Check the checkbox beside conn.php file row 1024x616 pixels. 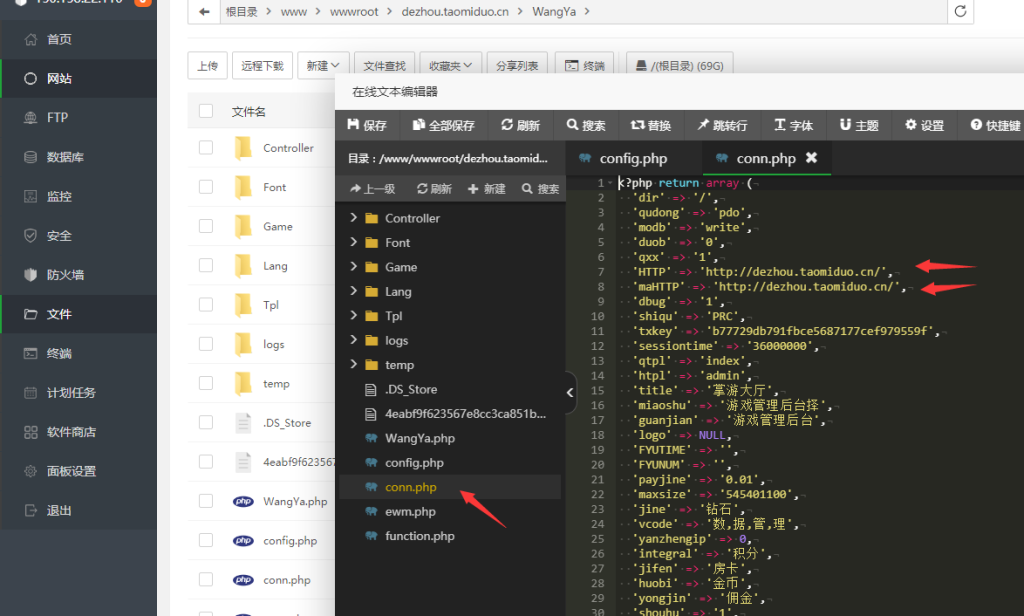[x=205, y=579]
